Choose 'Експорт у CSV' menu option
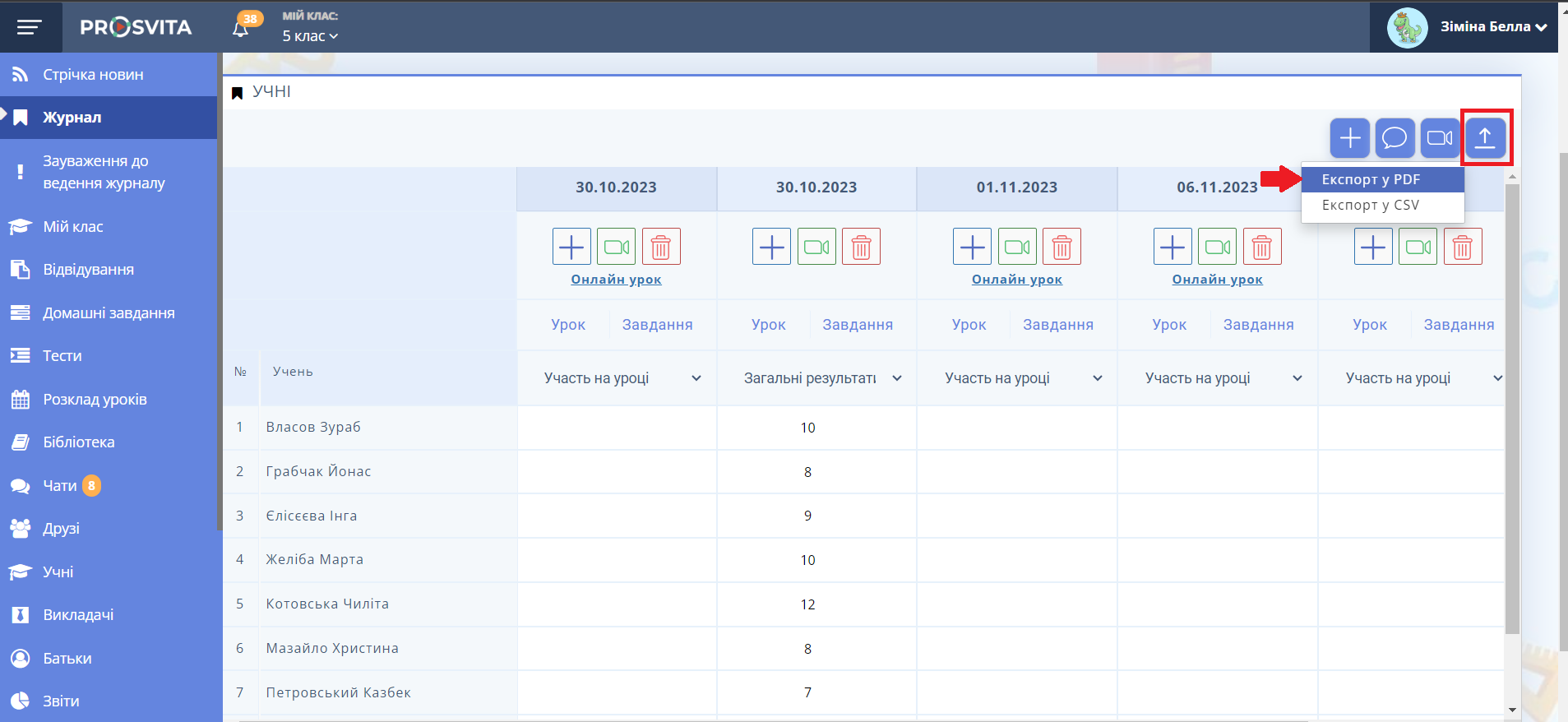 pos(1371,206)
